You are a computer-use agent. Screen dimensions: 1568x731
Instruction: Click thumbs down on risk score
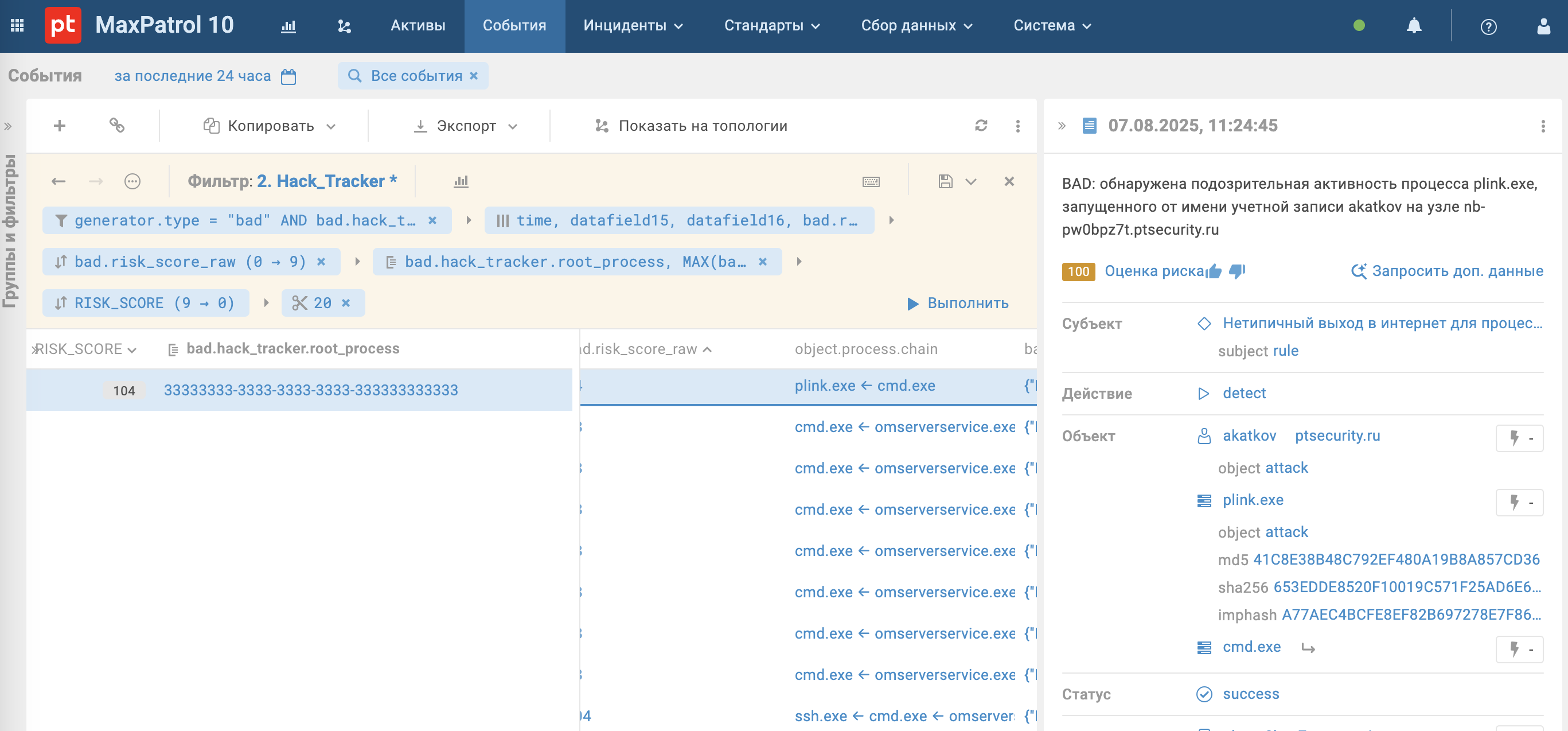[1237, 271]
